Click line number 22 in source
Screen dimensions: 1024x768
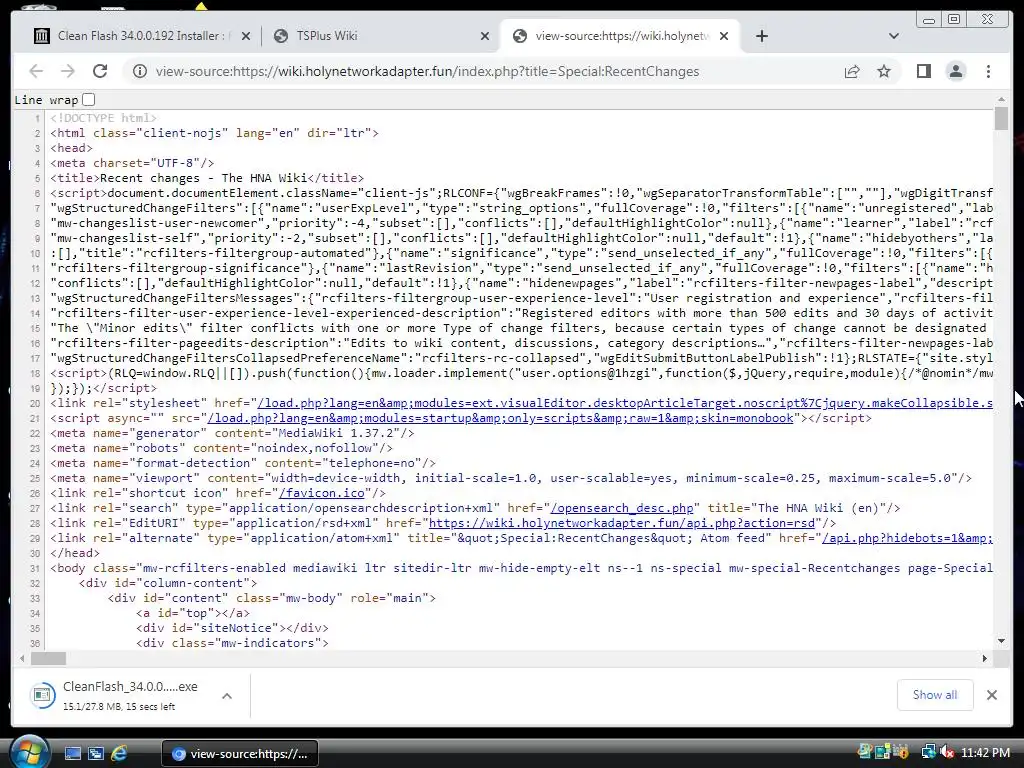[x=35, y=434]
